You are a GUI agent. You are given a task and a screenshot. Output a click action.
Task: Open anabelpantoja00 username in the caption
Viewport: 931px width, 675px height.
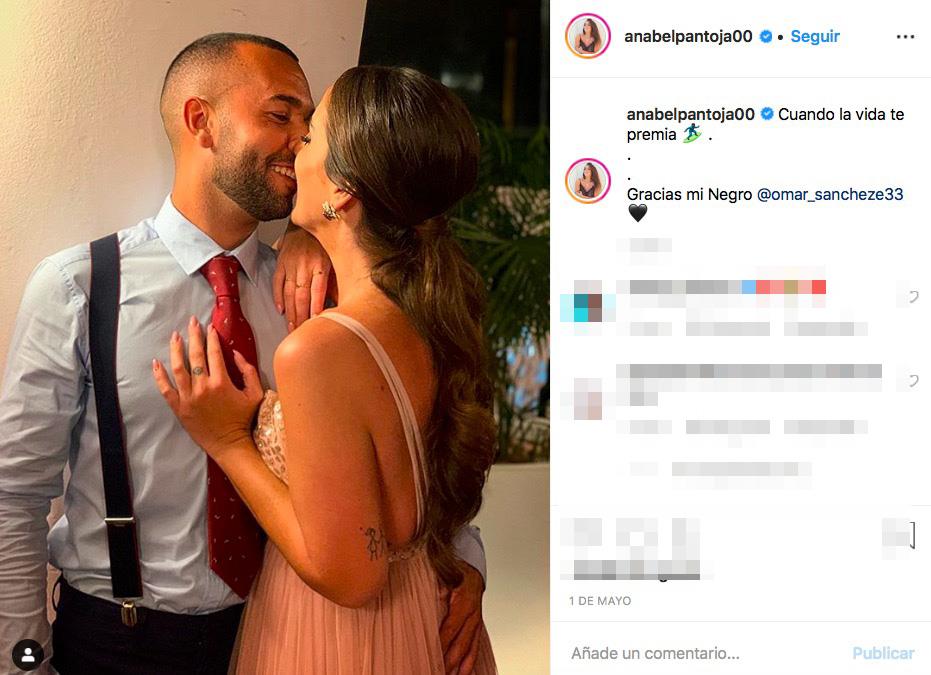pos(691,114)
